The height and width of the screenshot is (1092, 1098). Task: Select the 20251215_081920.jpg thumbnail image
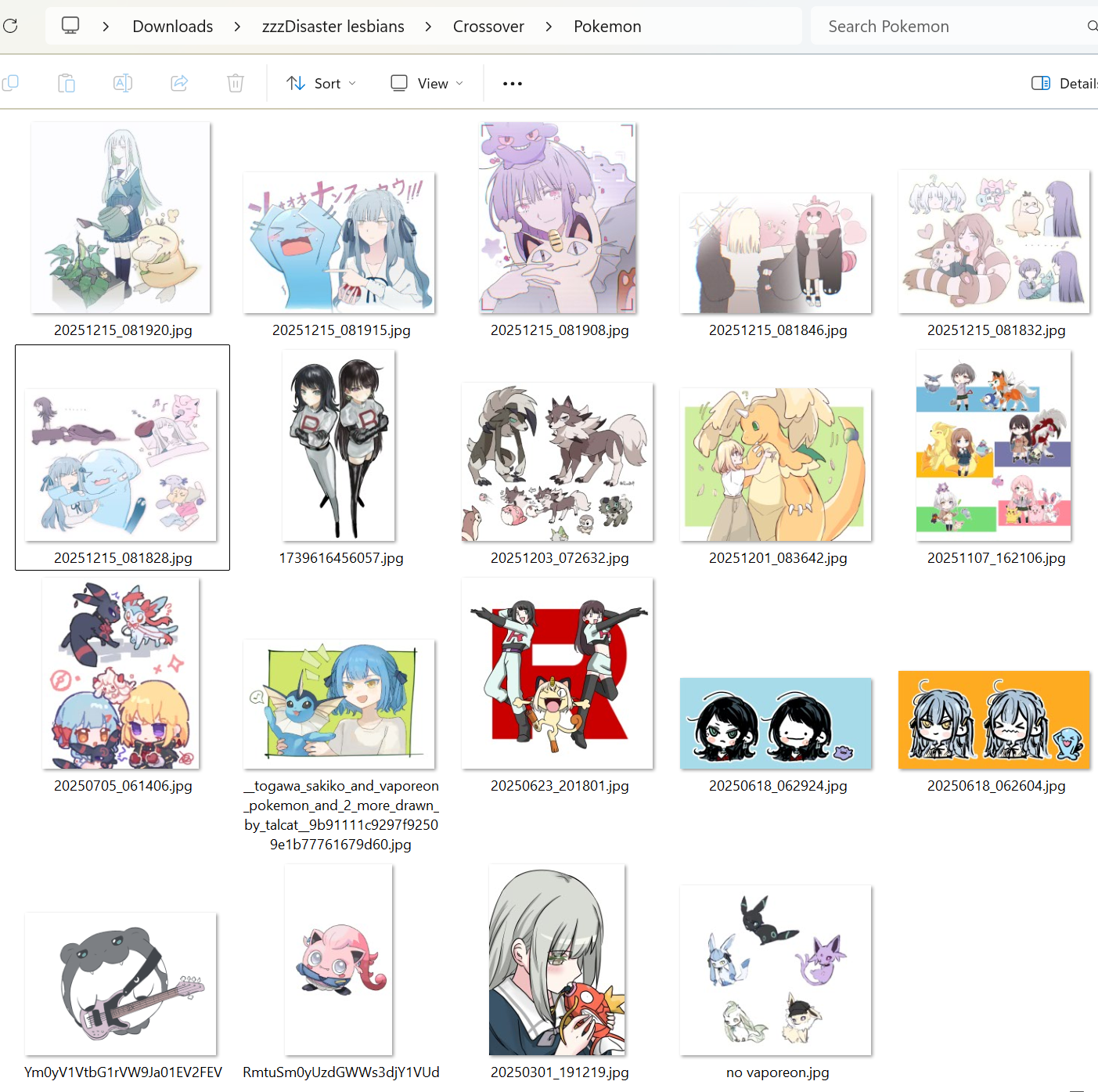(121, 218)
